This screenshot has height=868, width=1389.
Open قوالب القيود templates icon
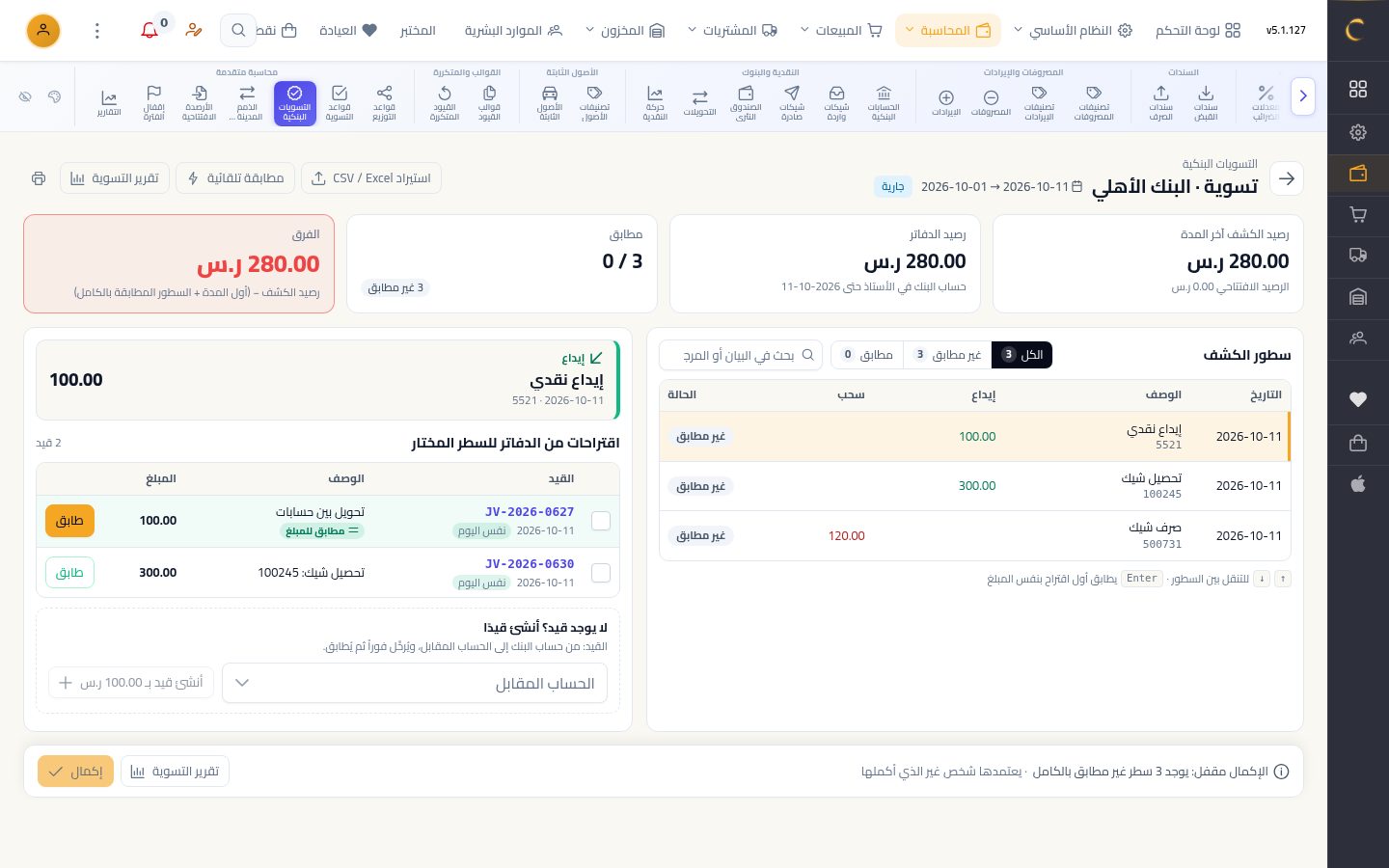tap(489, 103)
